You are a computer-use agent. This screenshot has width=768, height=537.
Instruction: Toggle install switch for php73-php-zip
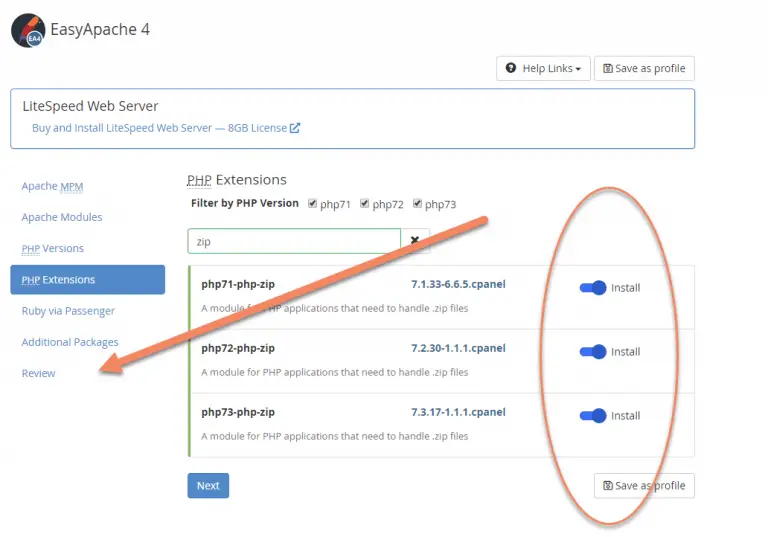point(593,416)
